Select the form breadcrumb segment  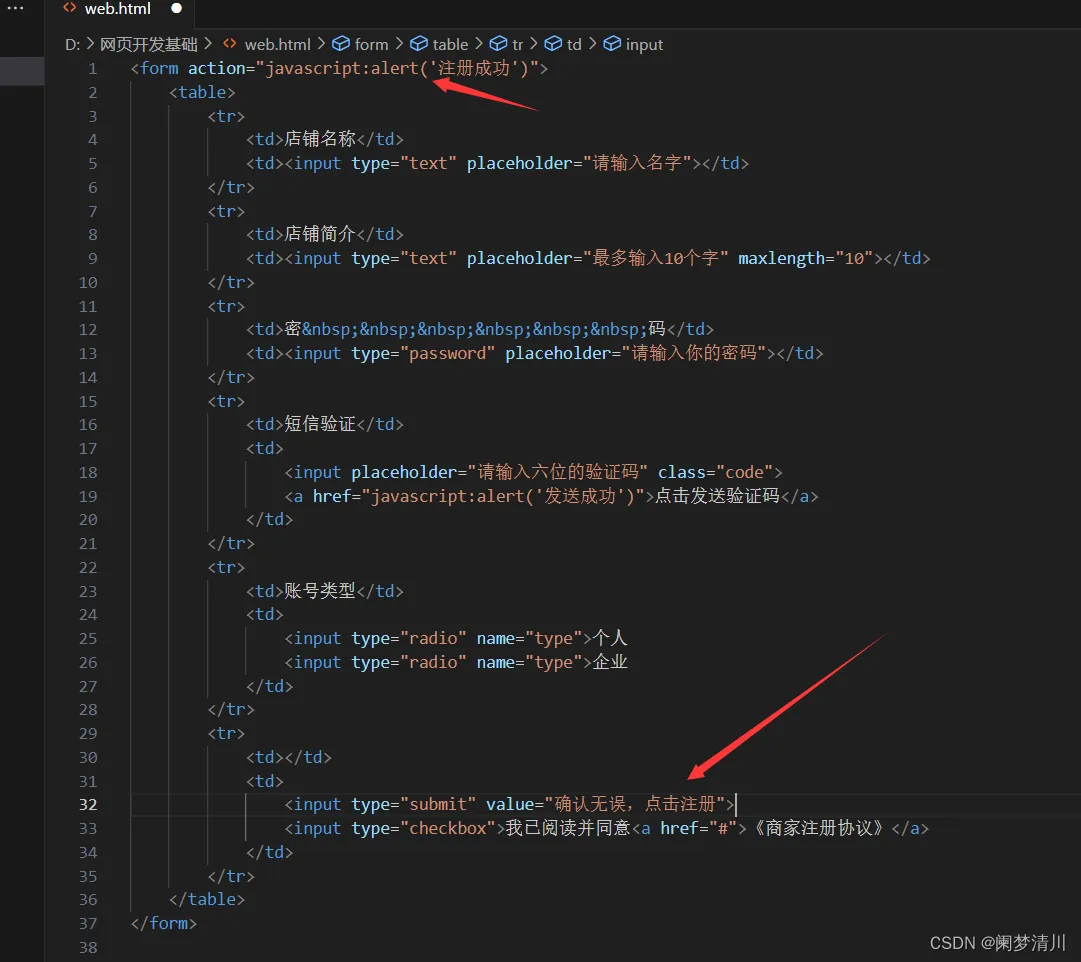372,45
